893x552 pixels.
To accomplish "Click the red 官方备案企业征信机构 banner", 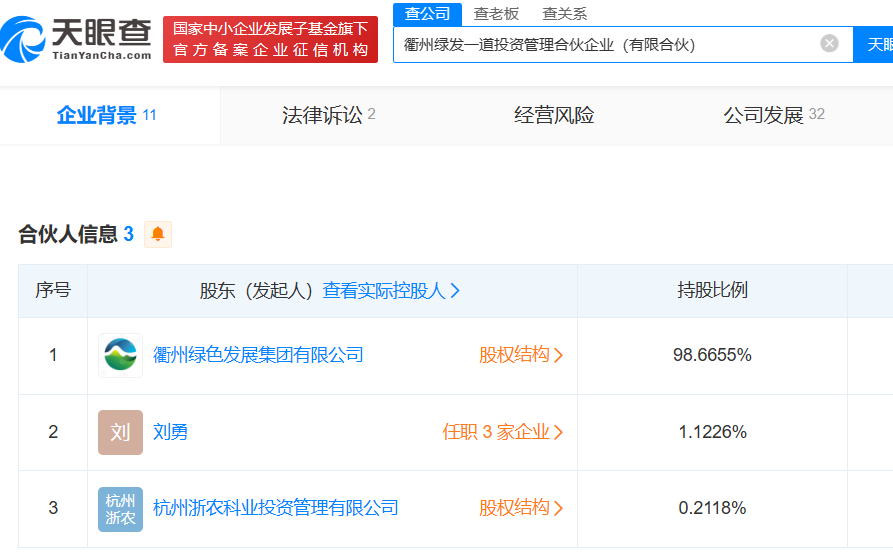I will pyautogui.click(x=271, y=39).
